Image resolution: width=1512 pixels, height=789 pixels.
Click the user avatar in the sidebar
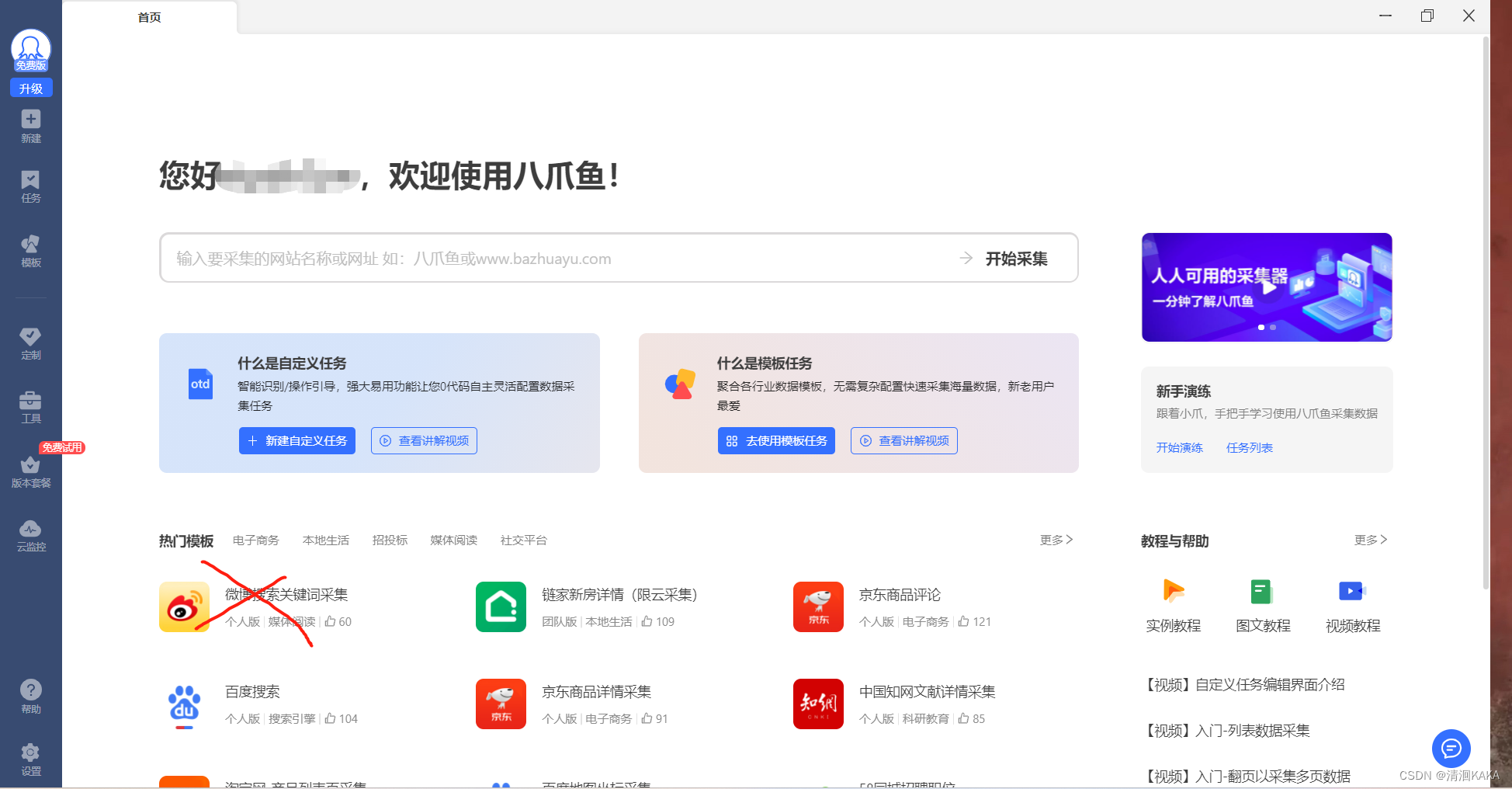pos(31,50)
